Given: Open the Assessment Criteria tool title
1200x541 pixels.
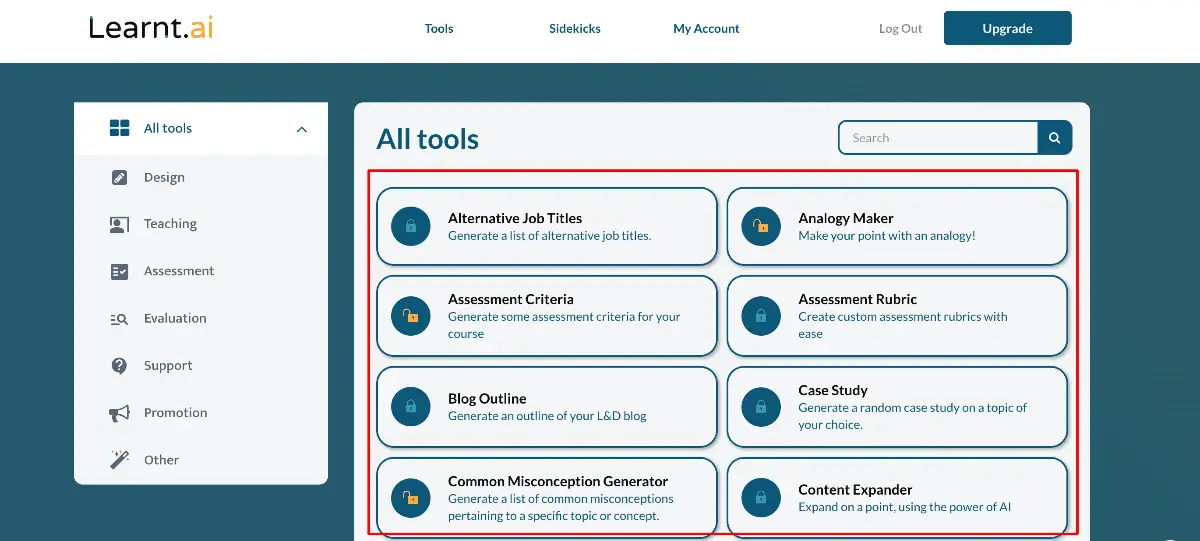Looking at the screenshot, I should pyautogui.click(x=511, y=299).
